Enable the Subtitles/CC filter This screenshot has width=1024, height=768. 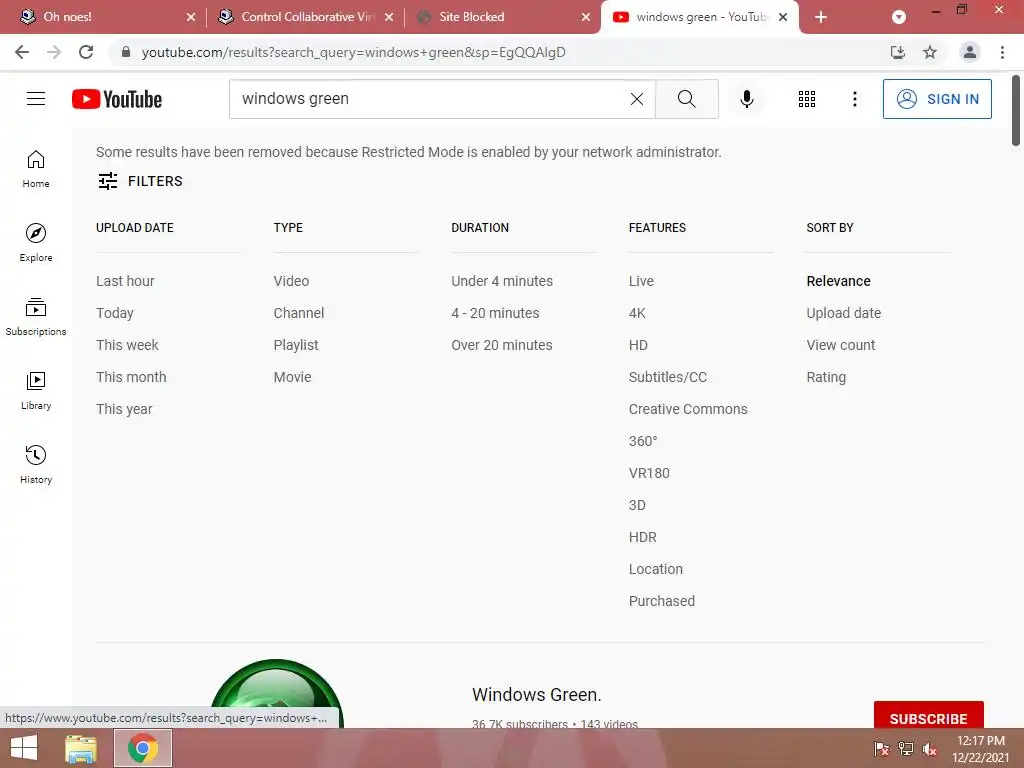(x=668, y=377)
